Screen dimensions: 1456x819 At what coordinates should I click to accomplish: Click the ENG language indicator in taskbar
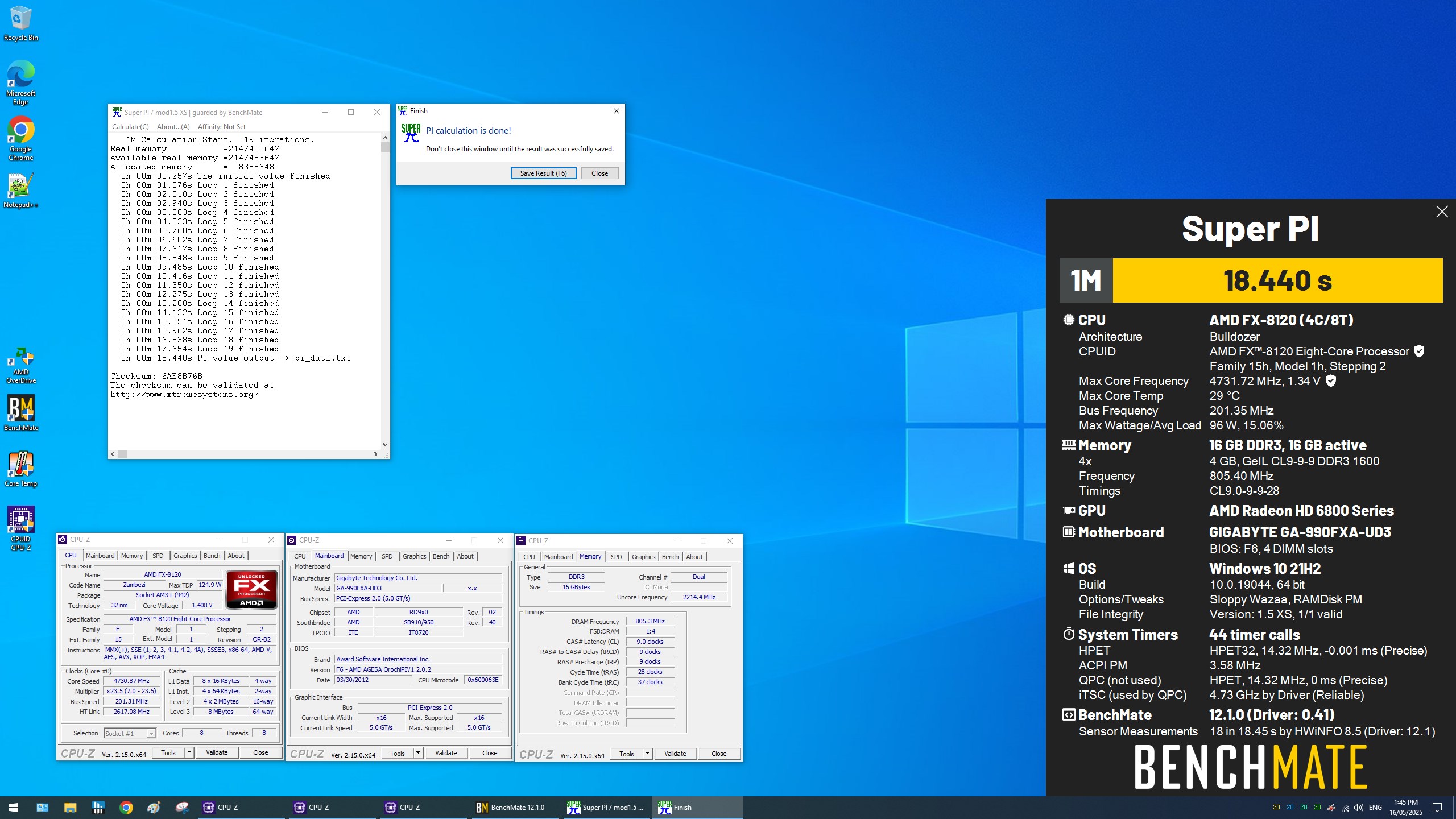coord(1375,808)
